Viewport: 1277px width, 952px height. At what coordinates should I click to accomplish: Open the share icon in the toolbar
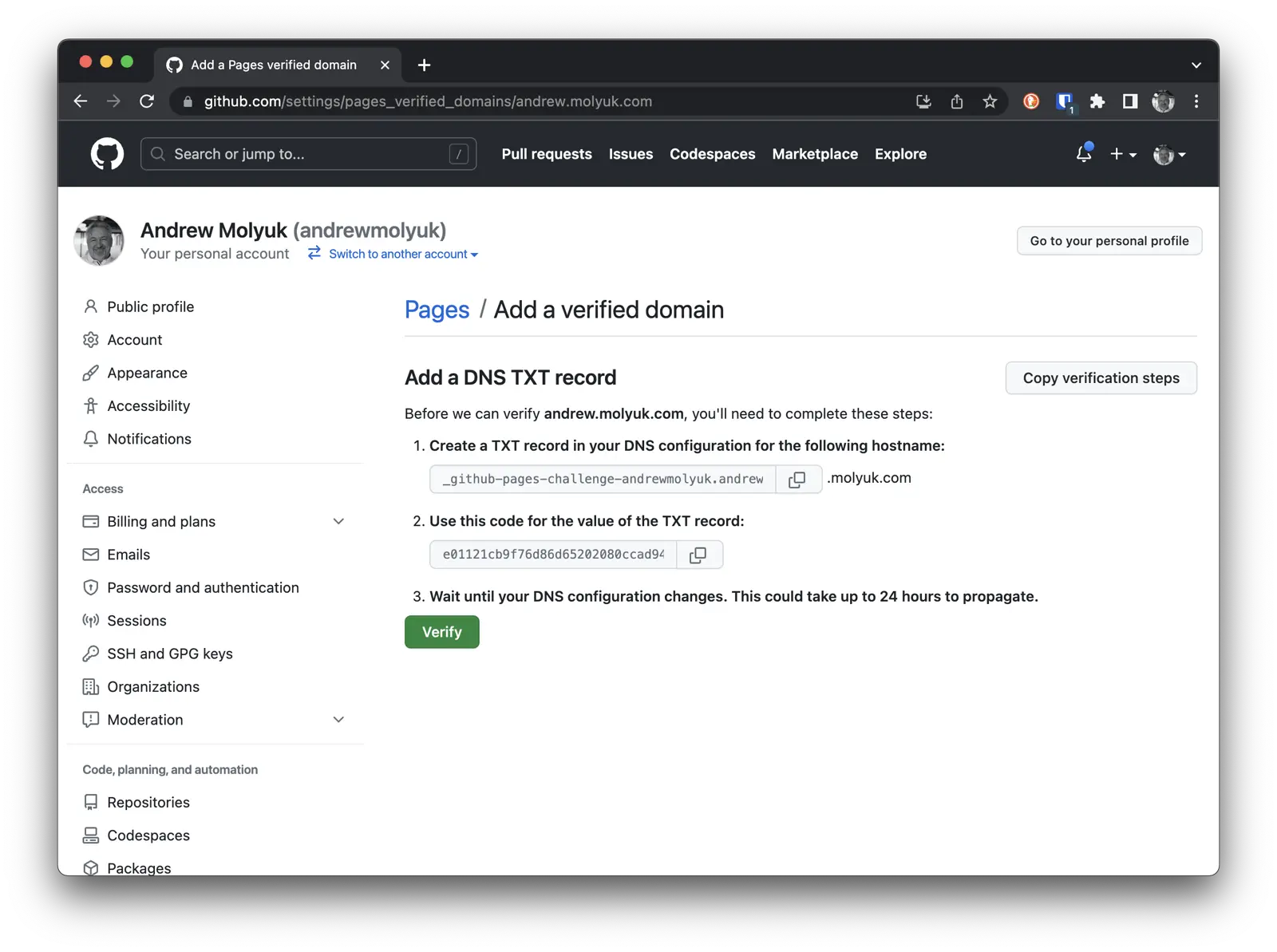coord(957,101)
